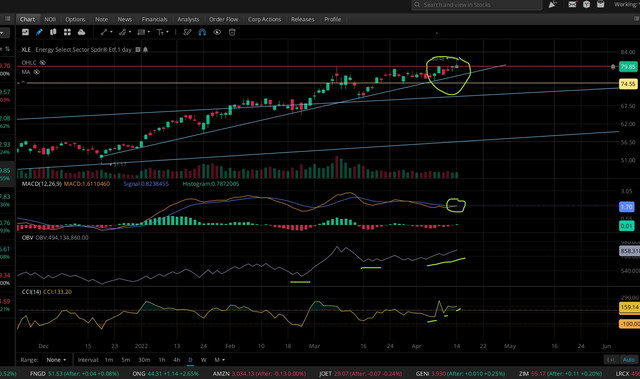The width and height of the screenshot is (640, 379).
Task: Open dropdown arrow beside text tool
Action: 167,32
